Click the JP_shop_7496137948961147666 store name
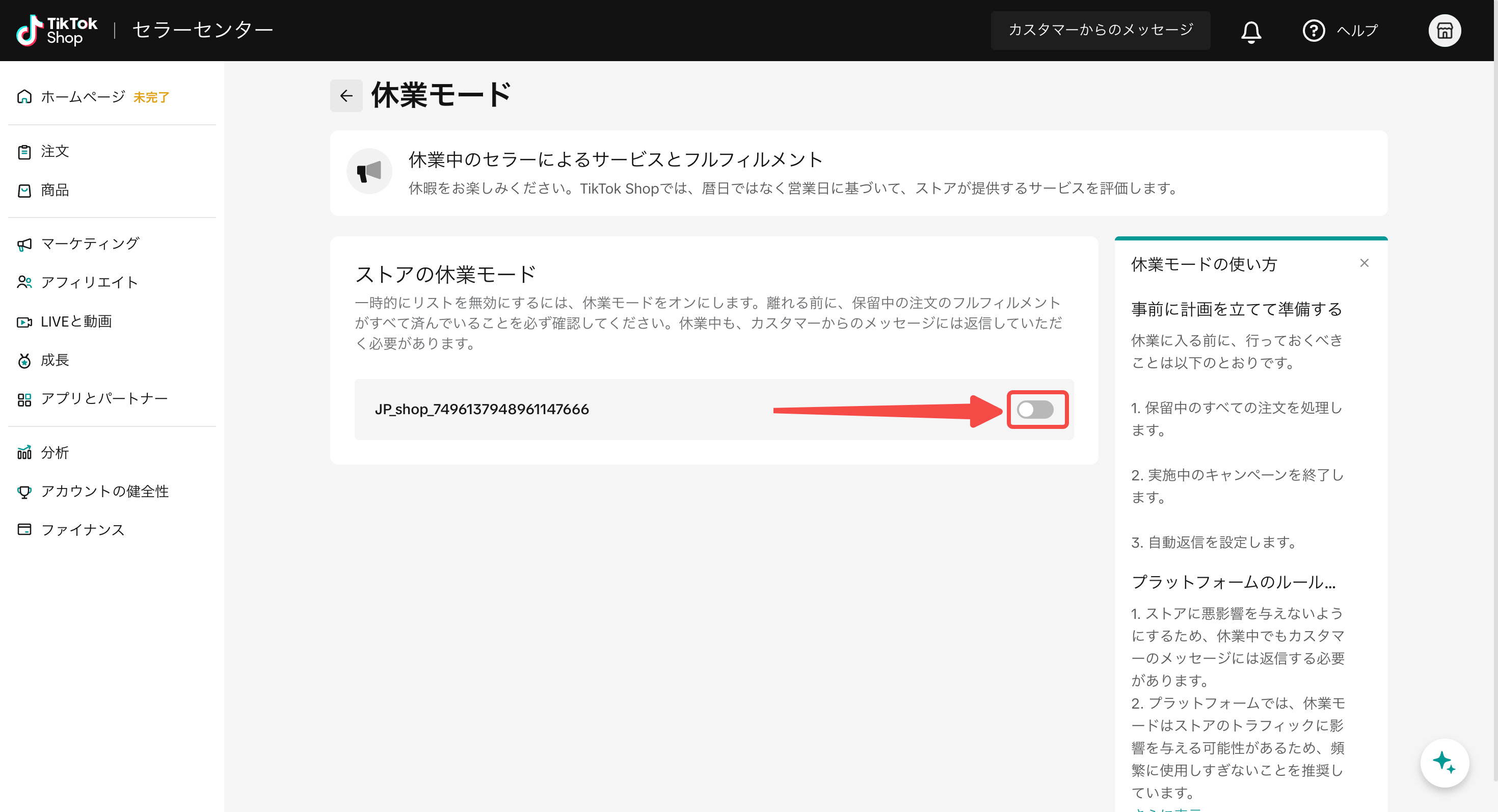 click(481, 409)
